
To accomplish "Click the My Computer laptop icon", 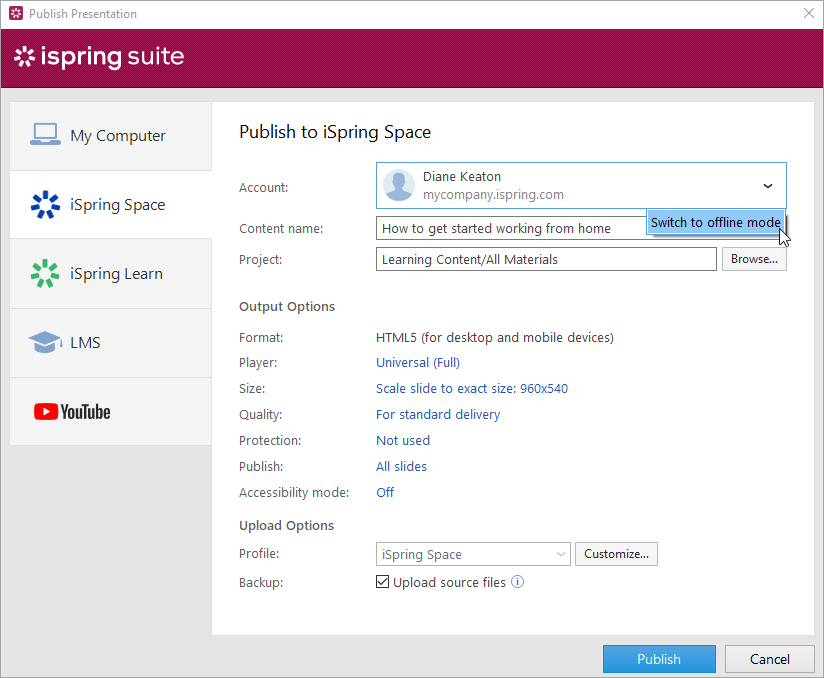I will pos(45,135).
